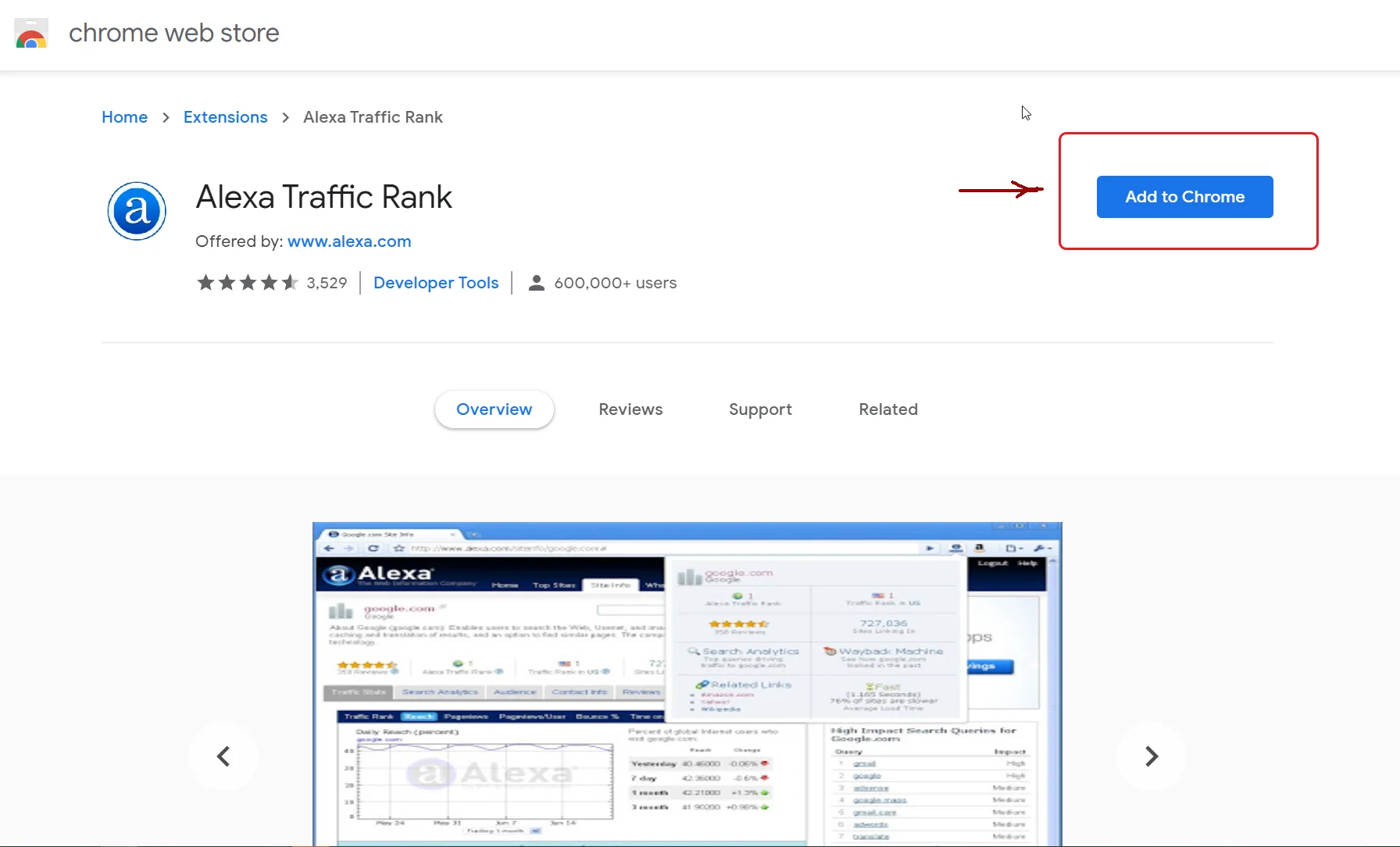1400x847 pixels.
Task: Open Developer Tools category link
Action: coord(436,283)
